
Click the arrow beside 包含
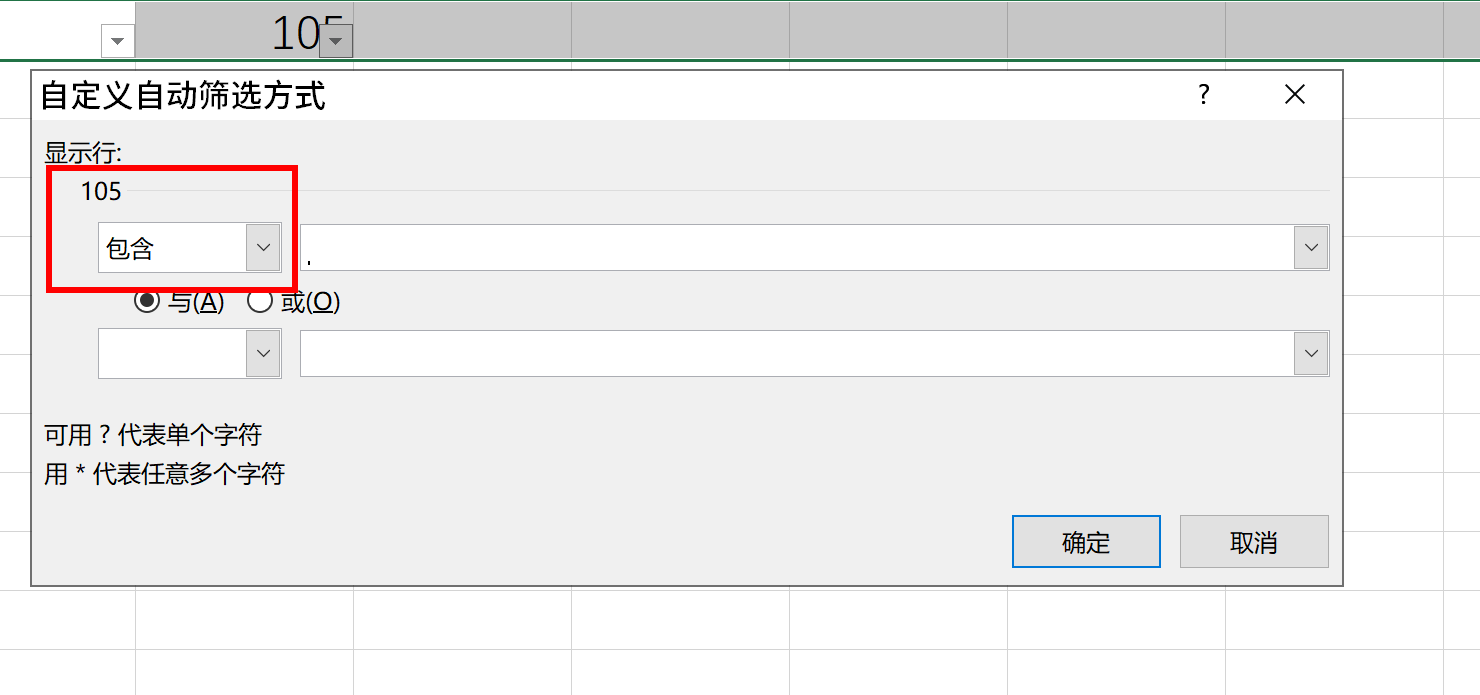pyautogui.click(x=263, y=248)
